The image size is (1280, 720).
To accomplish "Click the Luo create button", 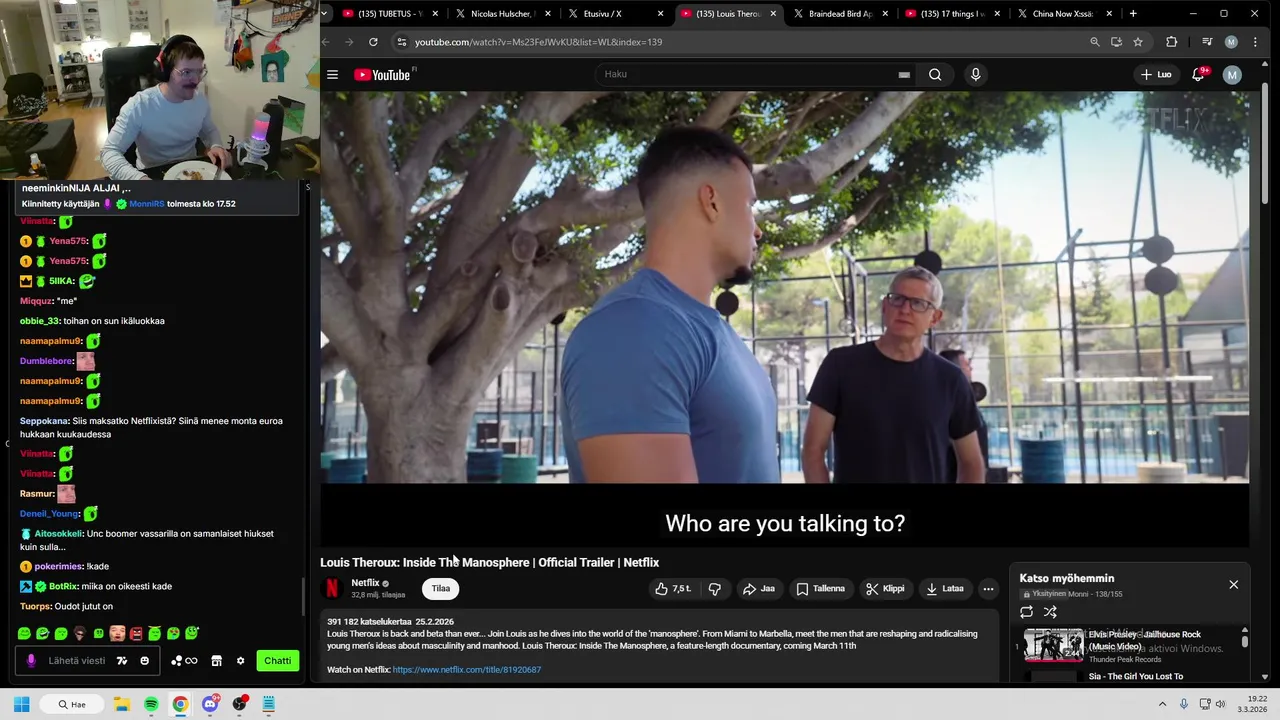I will (x=1156, y=74).
